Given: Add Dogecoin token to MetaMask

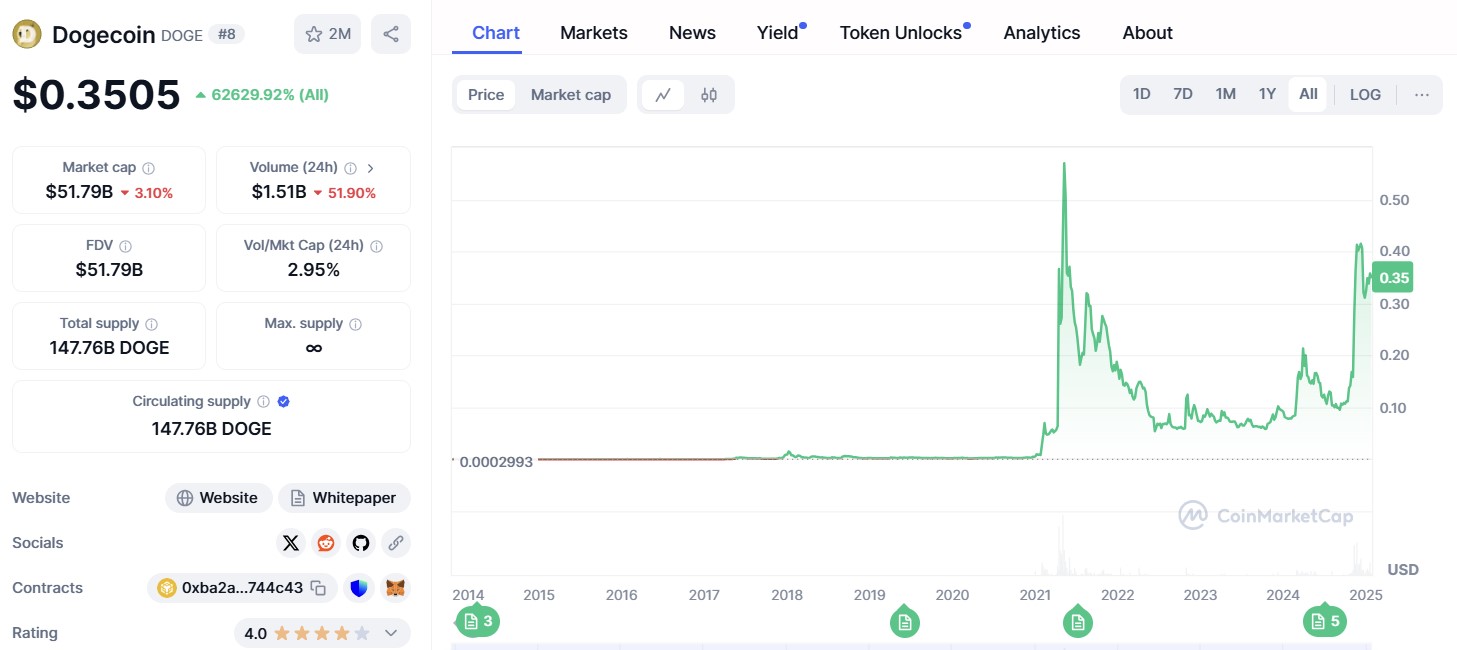Looking at the screenshot, I should (395, 588).
